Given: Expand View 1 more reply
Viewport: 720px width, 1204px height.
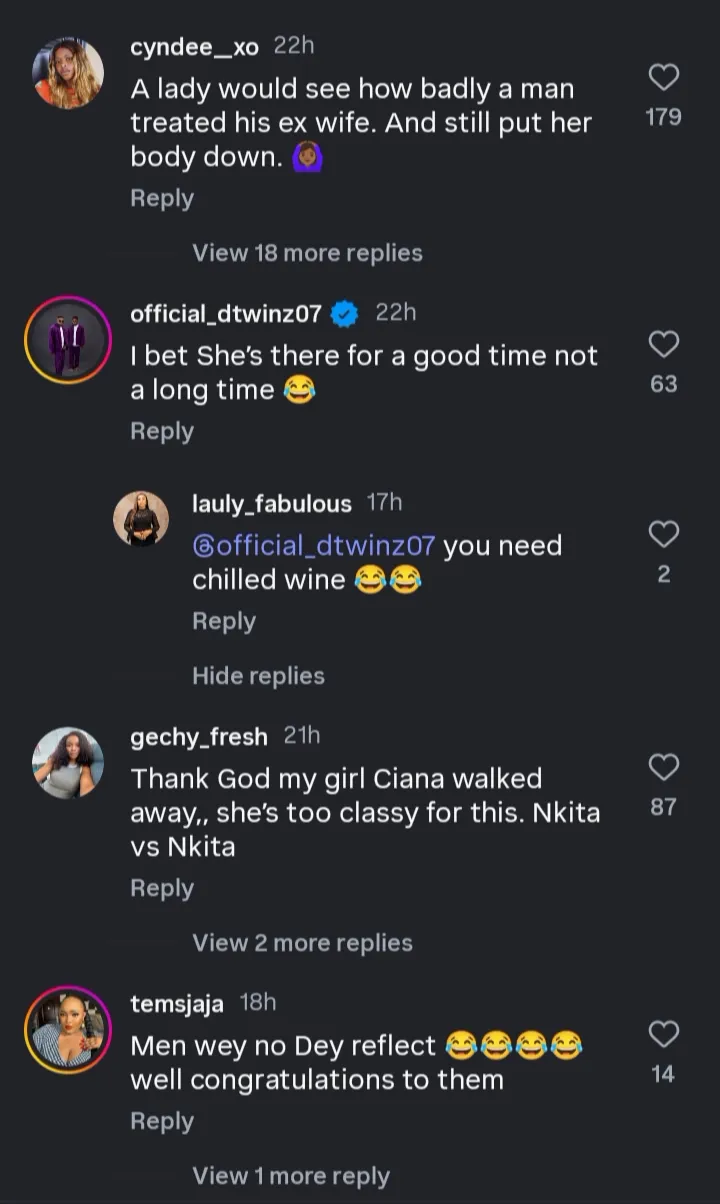Looking at the screenshot, I should (291, 1176).
